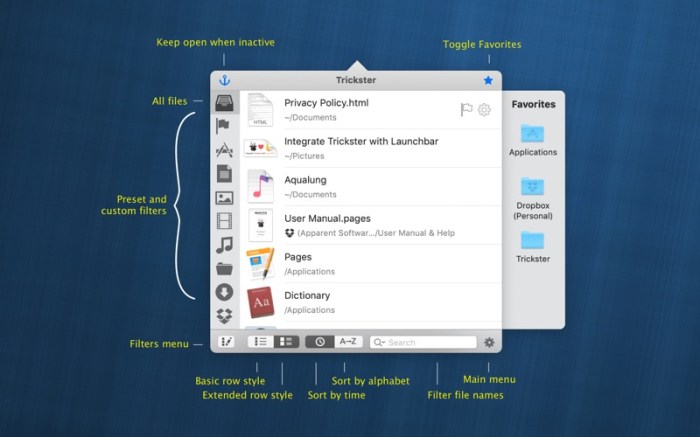700x437 pixels.
Task: Open action gear for Privacy Policy.html
Action: coord(484,109)
